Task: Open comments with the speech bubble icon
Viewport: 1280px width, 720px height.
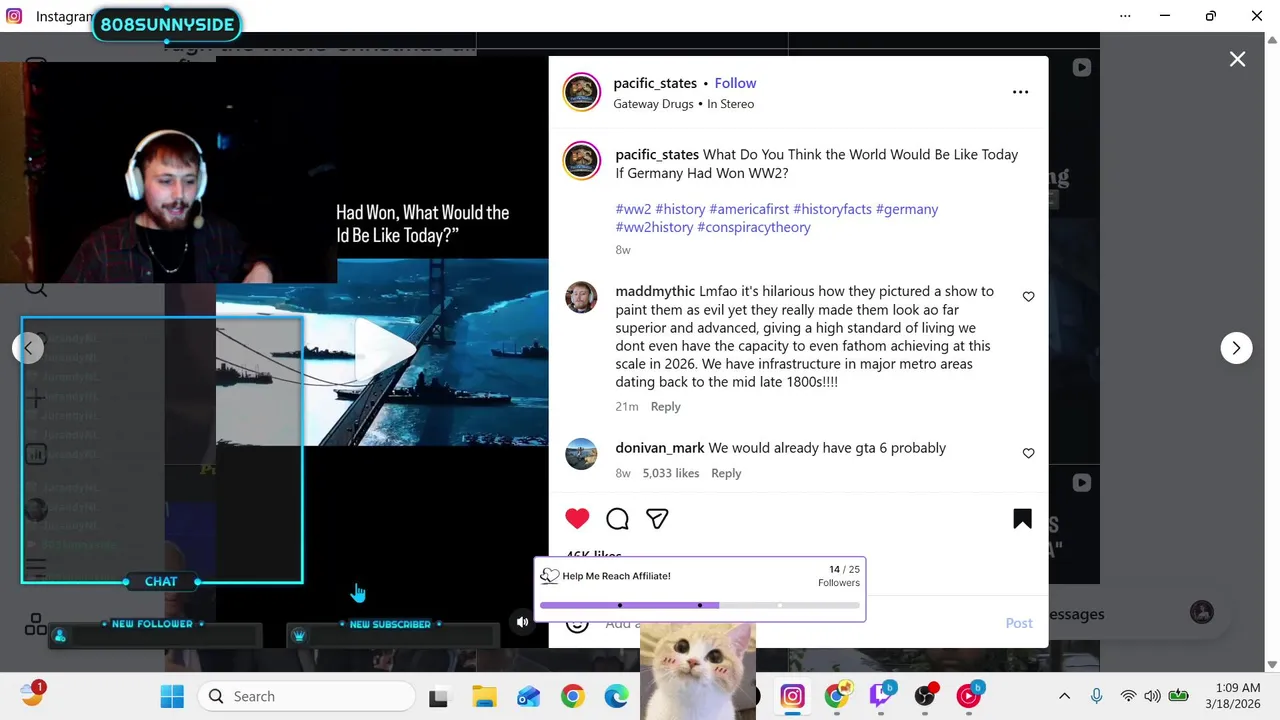Action: click(617, 518)
